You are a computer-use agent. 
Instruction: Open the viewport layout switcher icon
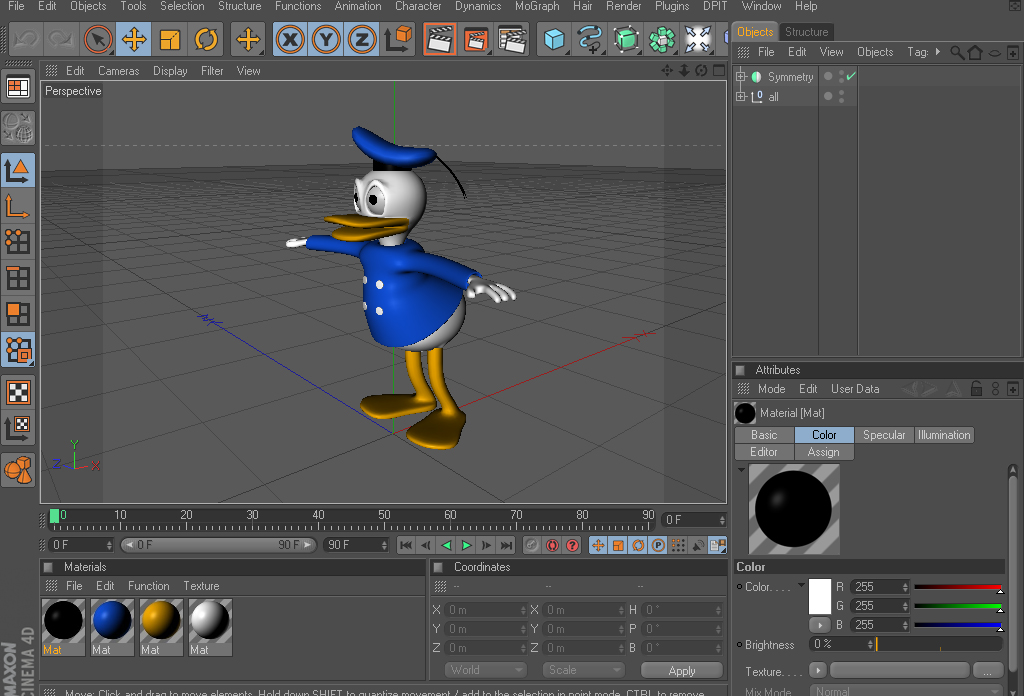18,87
